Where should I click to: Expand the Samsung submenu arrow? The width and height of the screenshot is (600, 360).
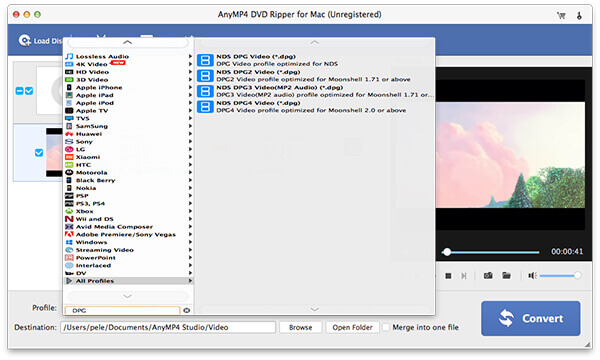click(190, 126)
